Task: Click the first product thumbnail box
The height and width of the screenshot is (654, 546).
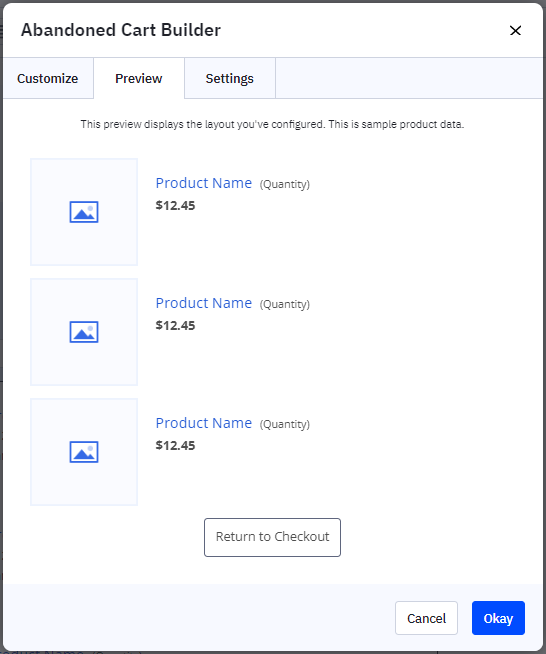Action: (x=84, y=212)
